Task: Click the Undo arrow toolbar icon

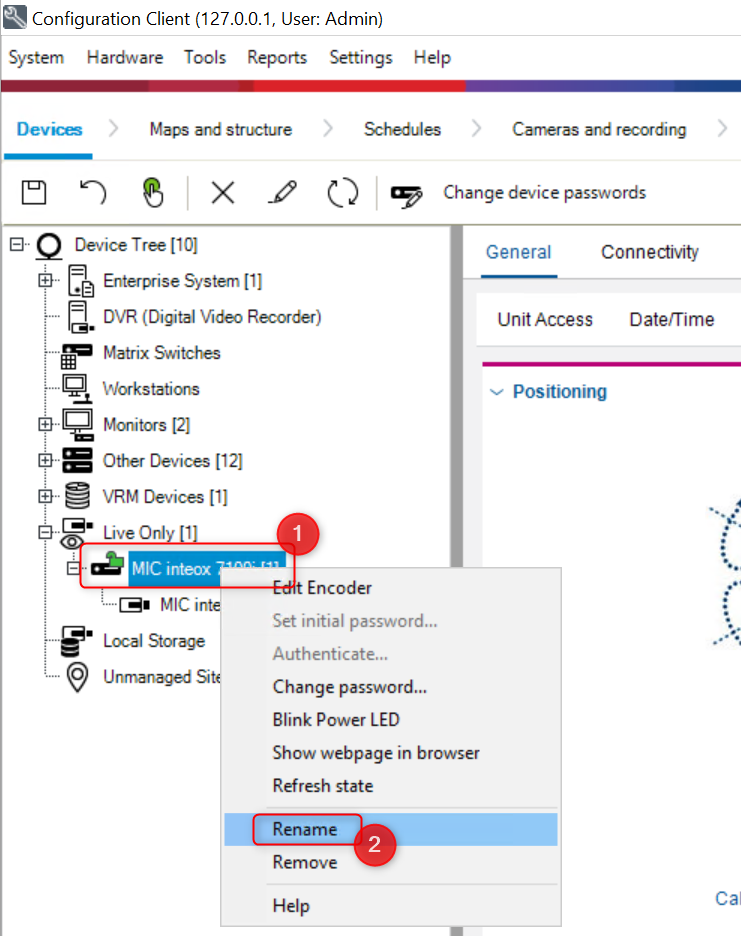Action: coord(93,192)
